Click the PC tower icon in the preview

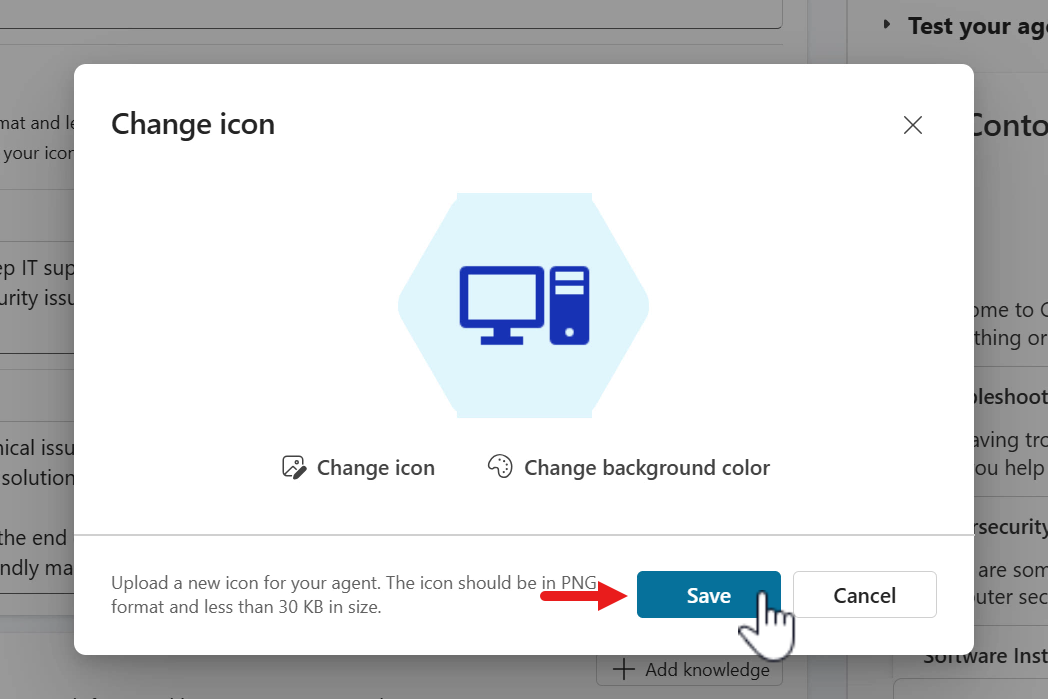(x=570, y=304)
